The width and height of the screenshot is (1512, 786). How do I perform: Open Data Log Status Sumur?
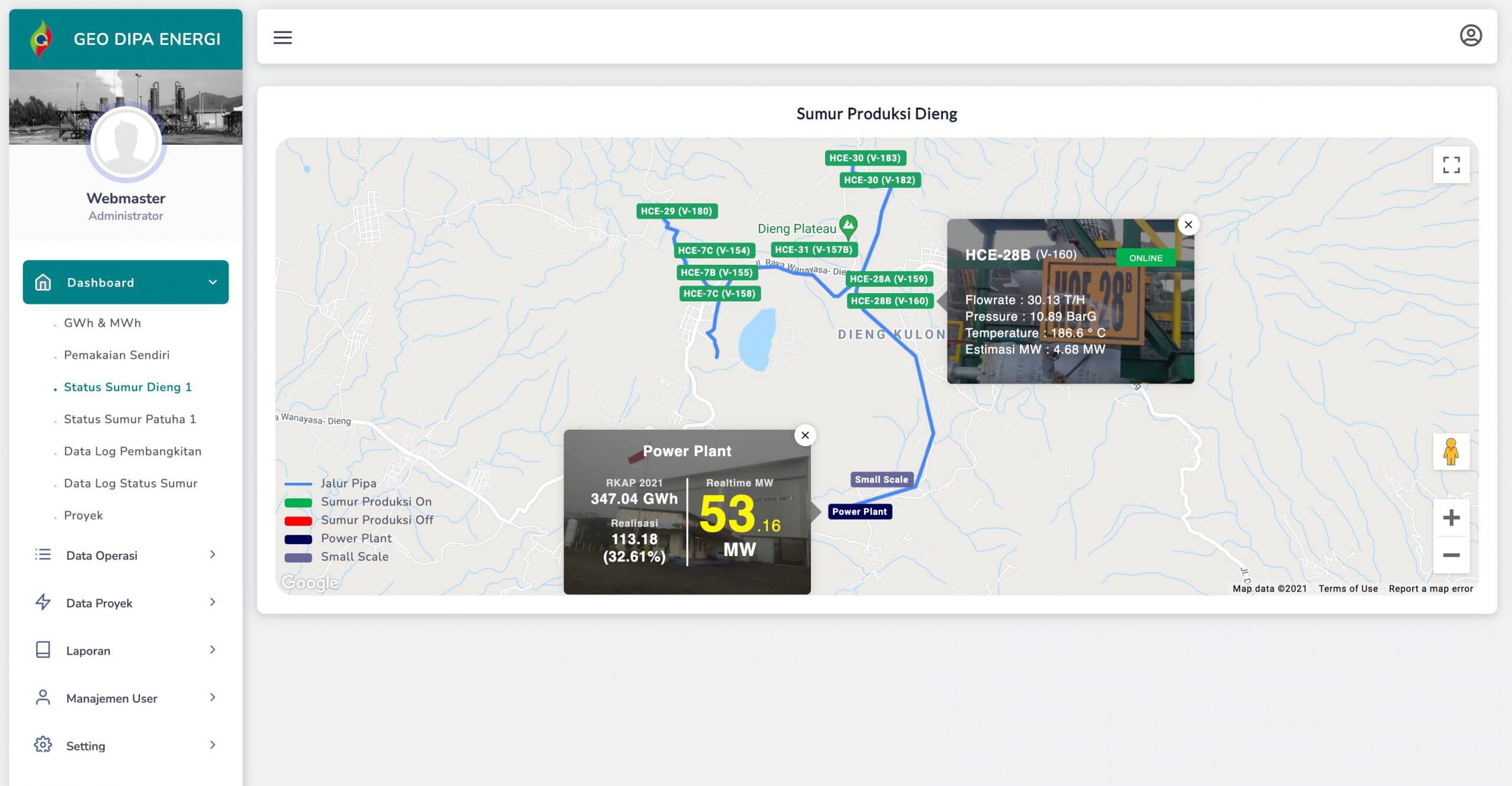point(131,483)
